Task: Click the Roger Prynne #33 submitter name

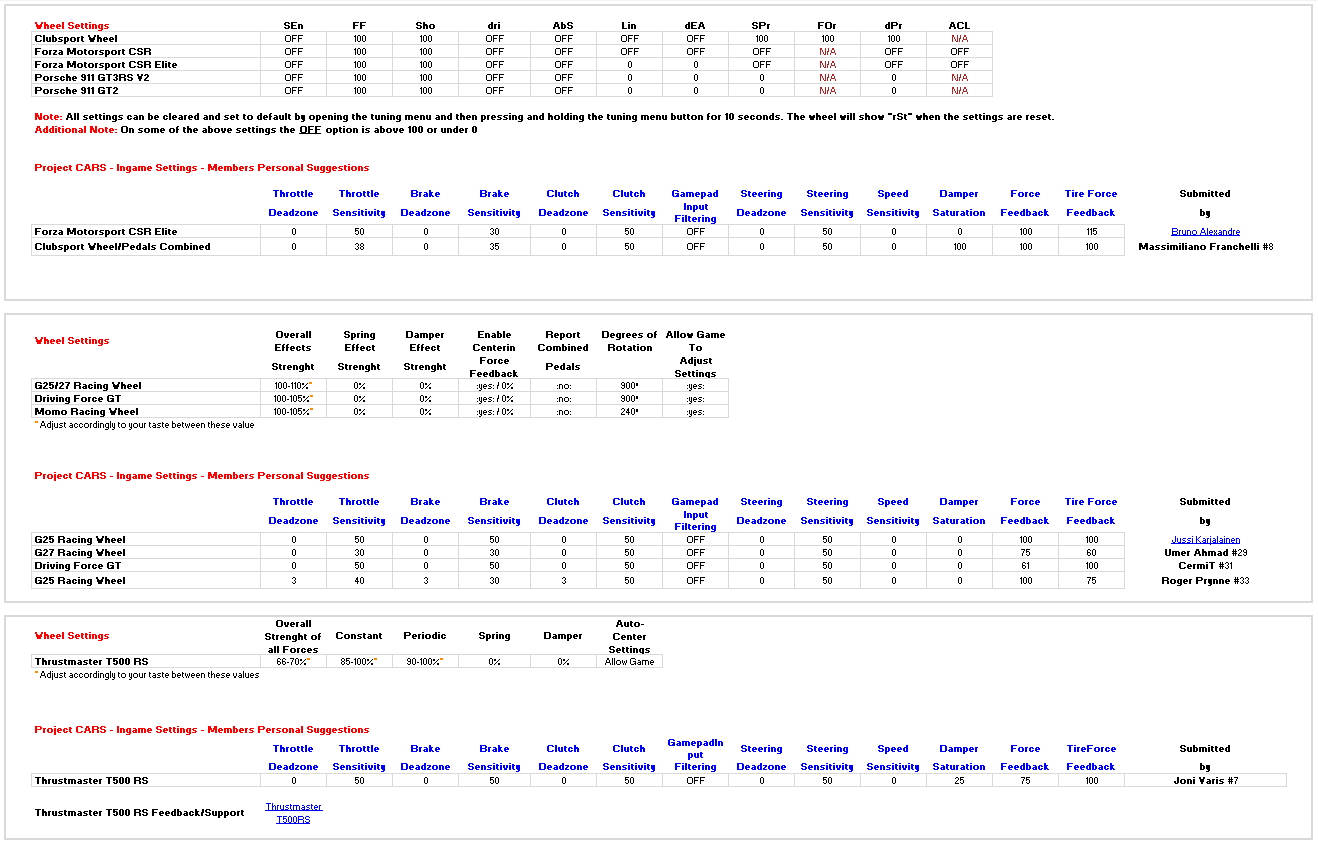Action: coord(1205,581)
